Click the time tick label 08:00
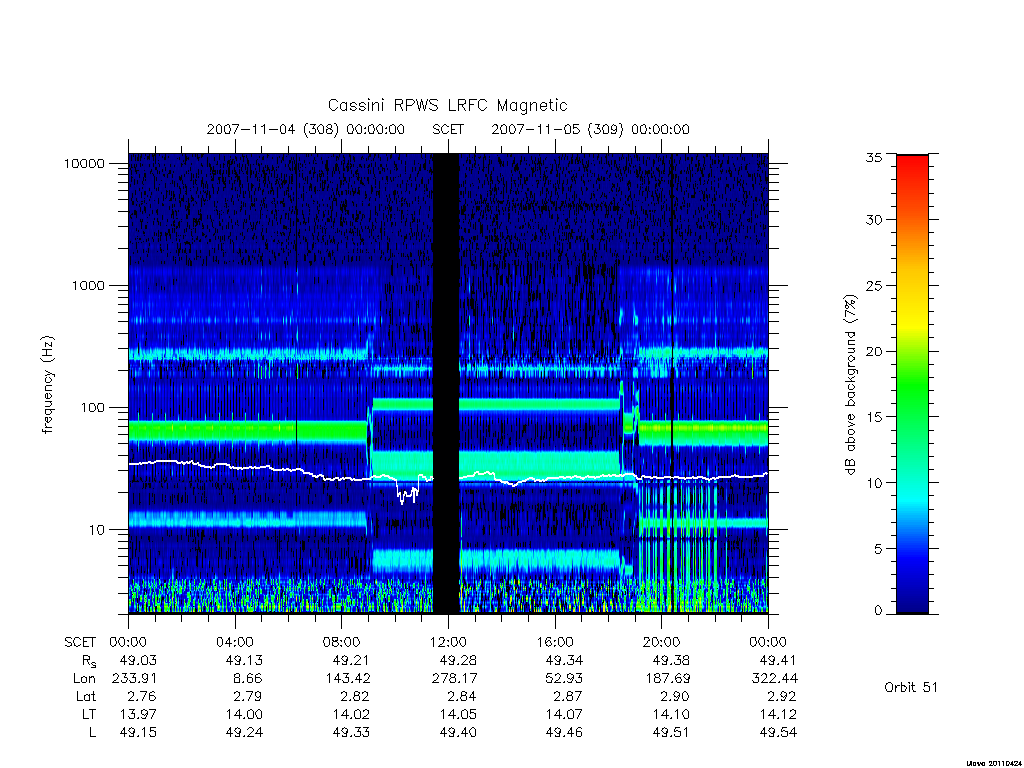The width and height of the screenshot is (1024, 768). 342,643
